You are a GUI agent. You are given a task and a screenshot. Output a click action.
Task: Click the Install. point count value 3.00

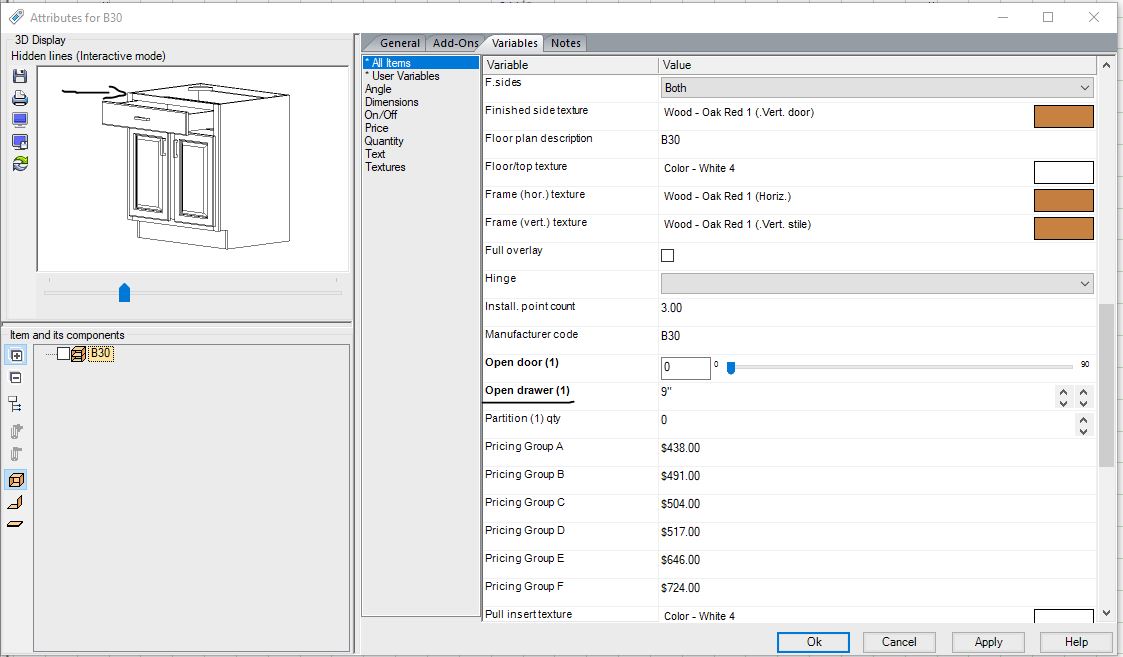[x=672, y=308]
